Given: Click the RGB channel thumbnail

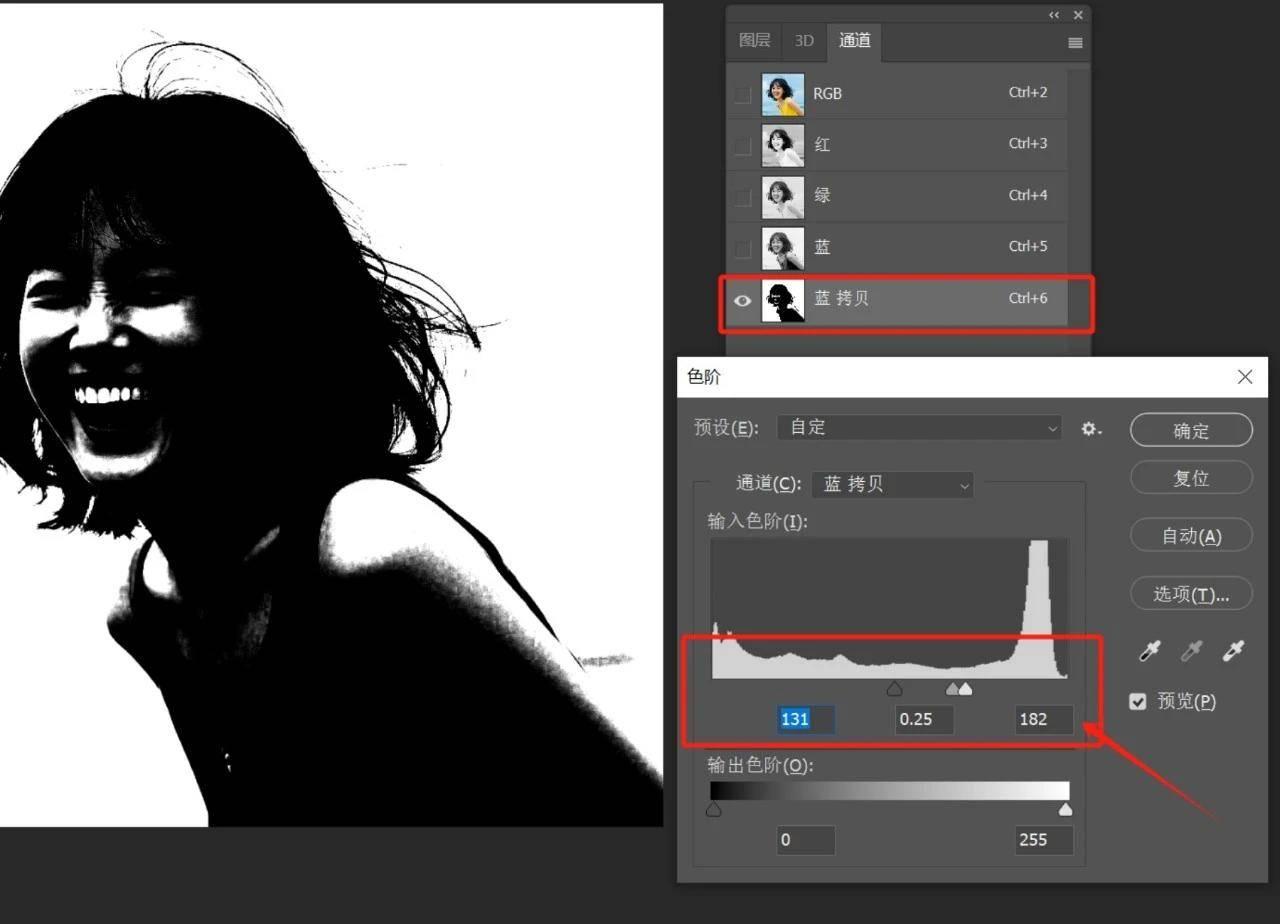Looking at the screenshot, I should 782,94.
